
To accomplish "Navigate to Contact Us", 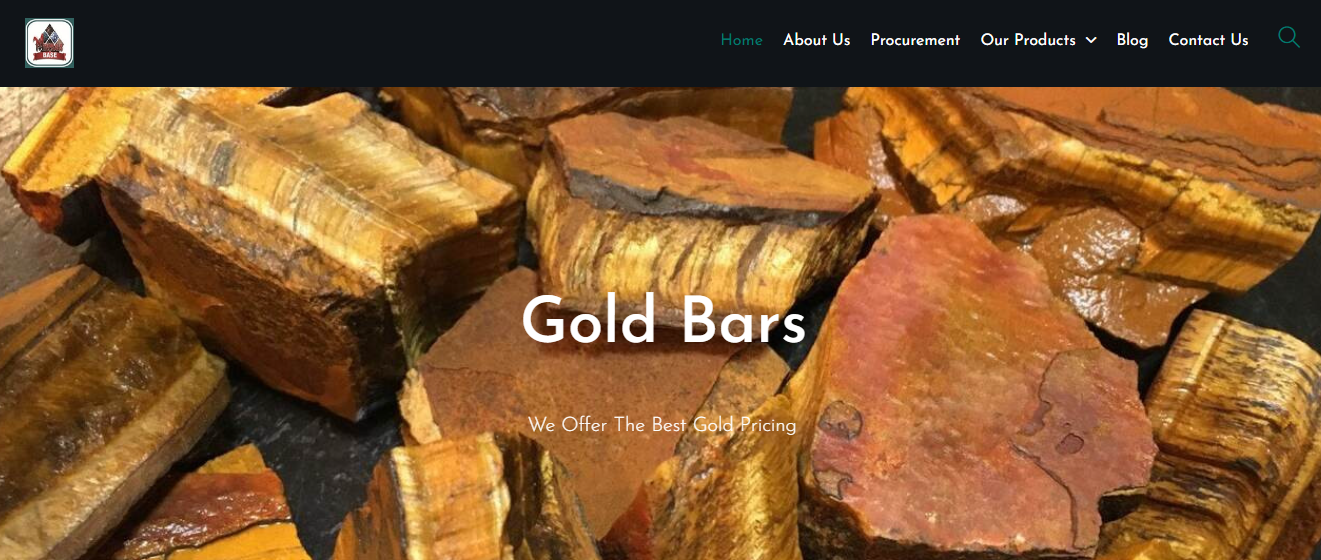I will point(1208,40).
